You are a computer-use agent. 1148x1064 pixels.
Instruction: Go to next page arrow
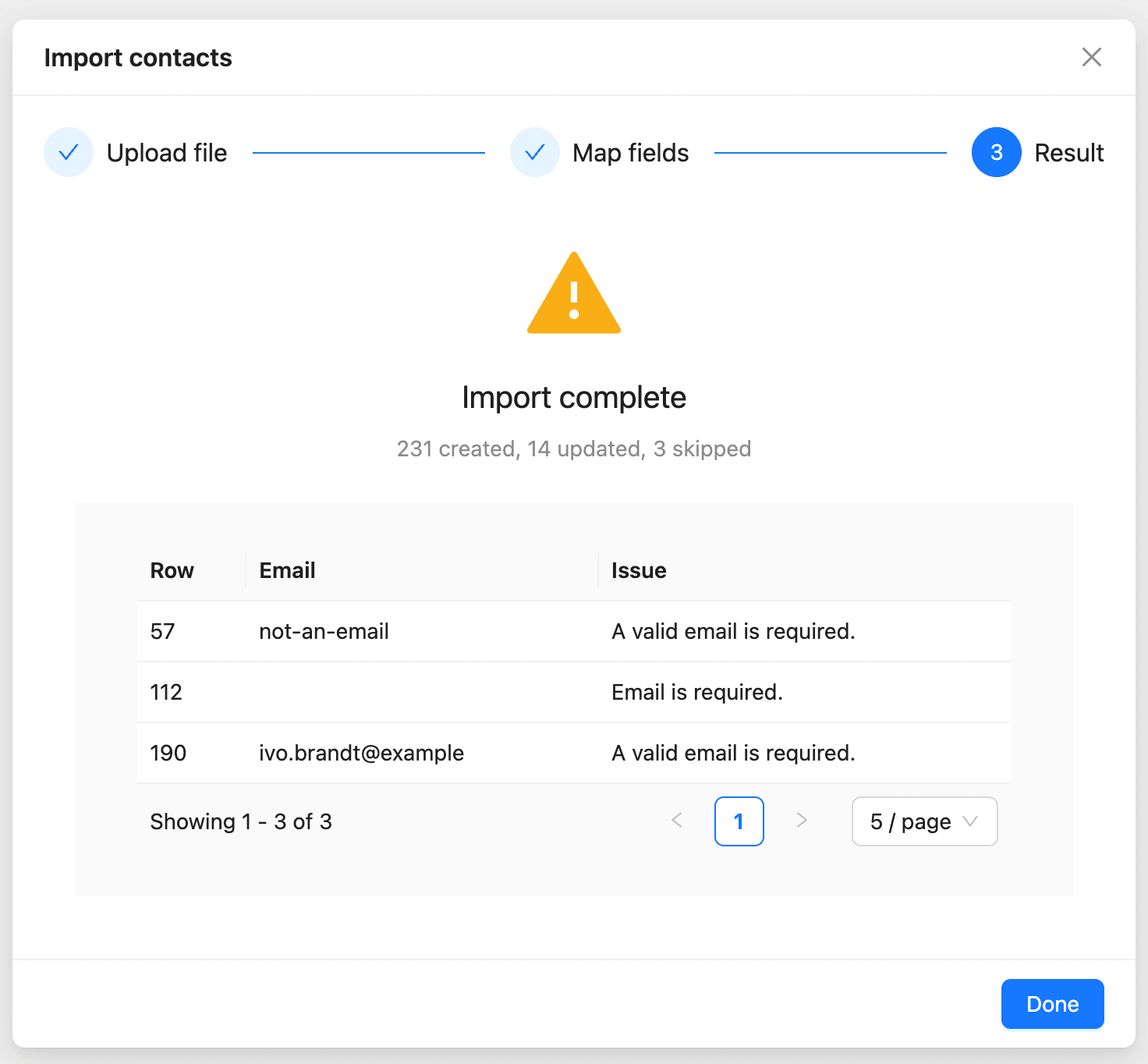(802, 821)
